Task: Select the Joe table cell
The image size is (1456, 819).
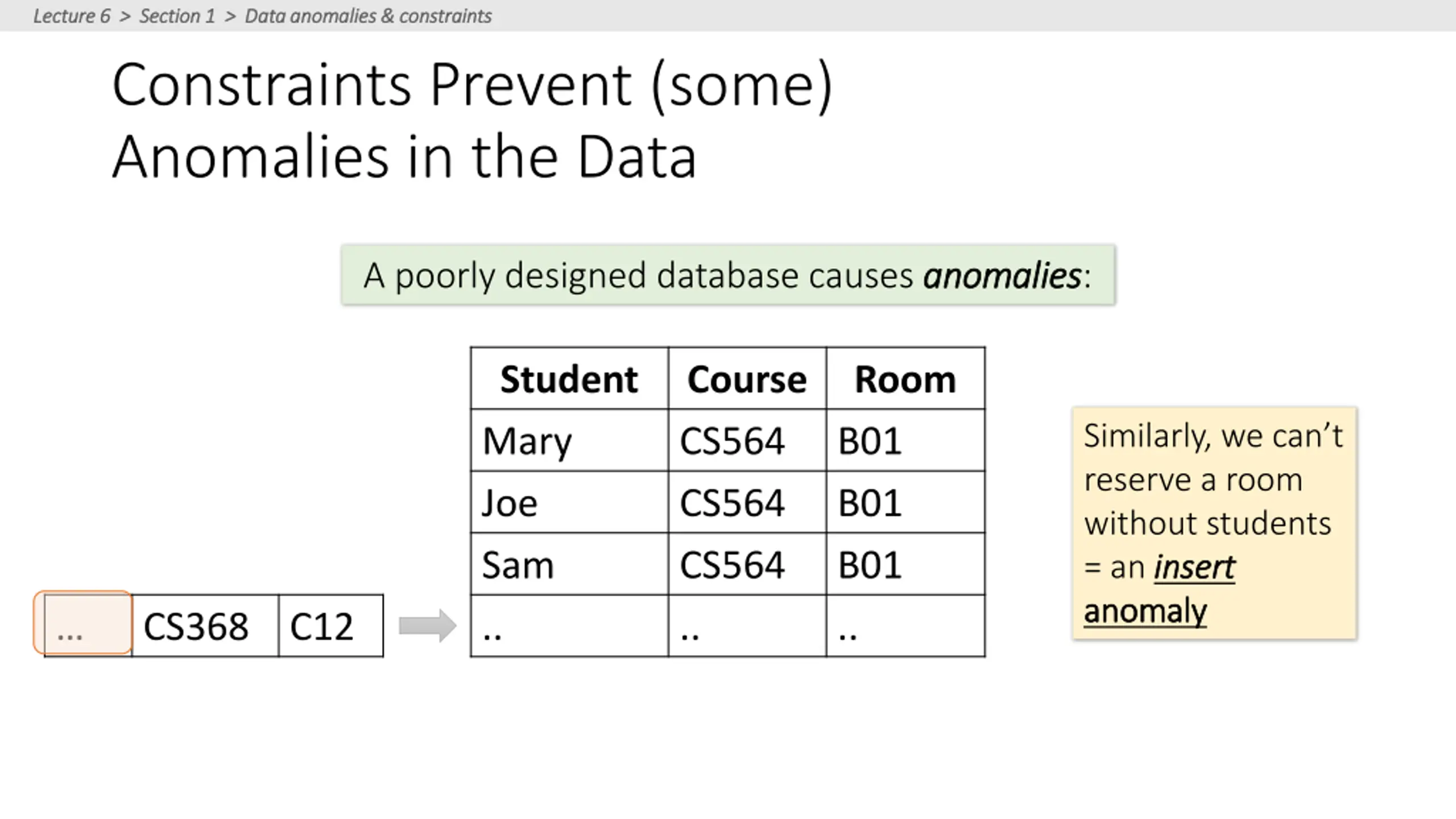Action: pyautogui.click(x=569, y=503)
